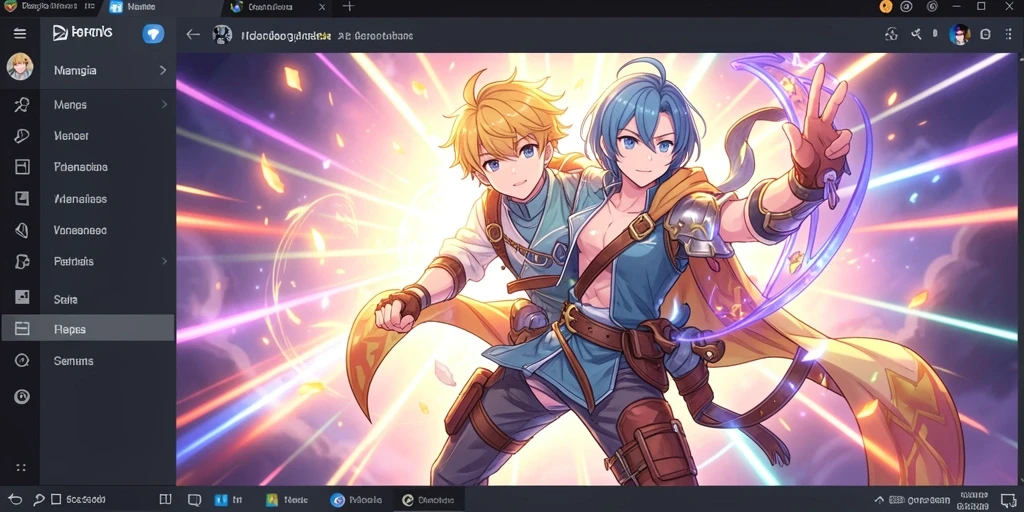Open the Vrenaiiaes sidebar item
Screen dimensions: 1024x512
point(108,199)
